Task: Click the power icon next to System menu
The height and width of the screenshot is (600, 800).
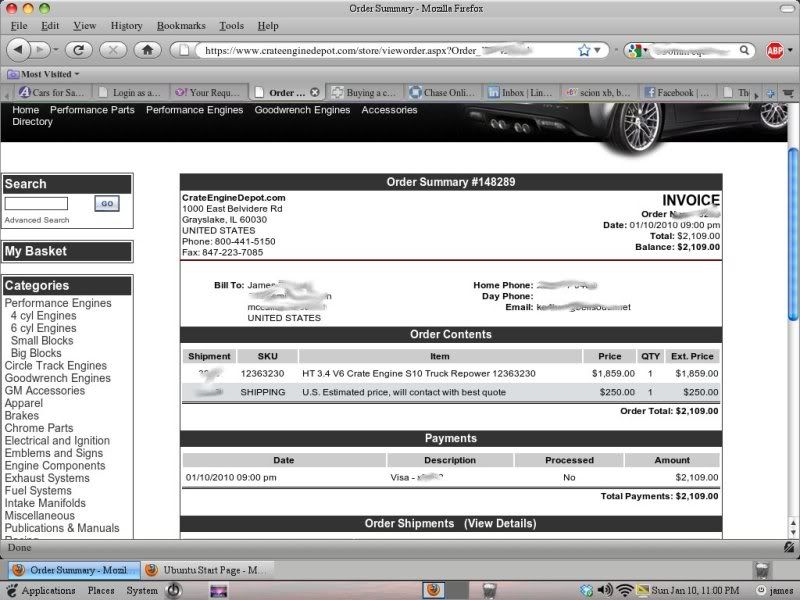Action: pyautogui.click(x=174, y=590)
